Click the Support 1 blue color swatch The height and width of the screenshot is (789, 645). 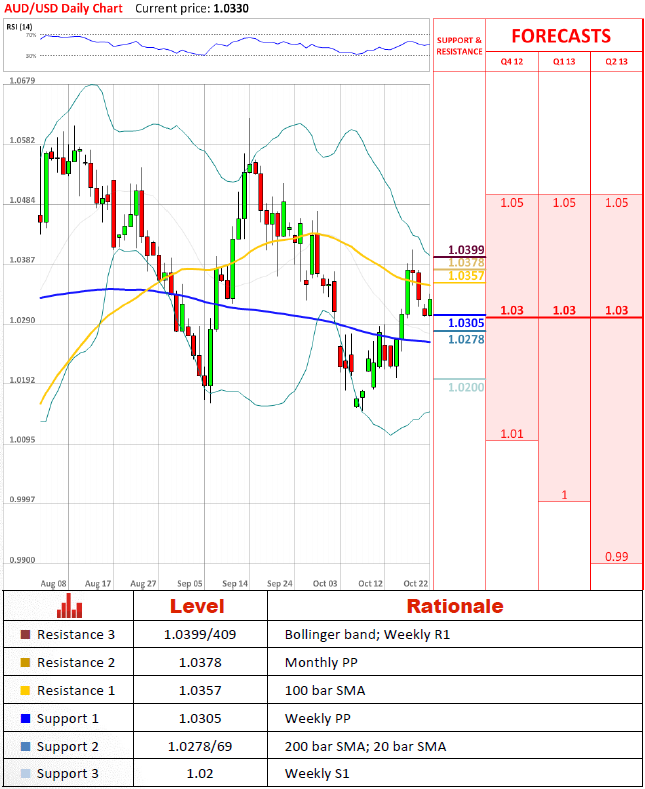click(x=25, y=719)
